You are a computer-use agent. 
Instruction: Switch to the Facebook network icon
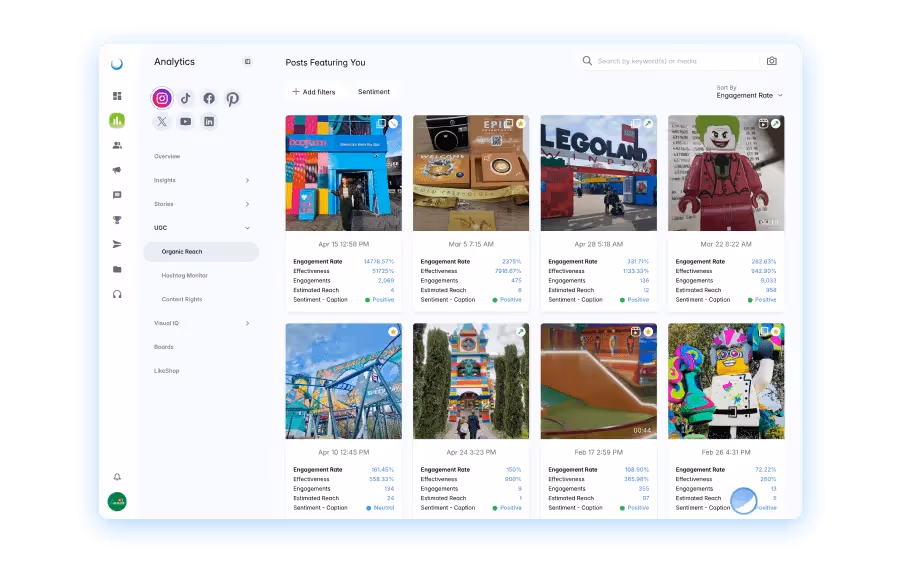(x=209, y=98)
